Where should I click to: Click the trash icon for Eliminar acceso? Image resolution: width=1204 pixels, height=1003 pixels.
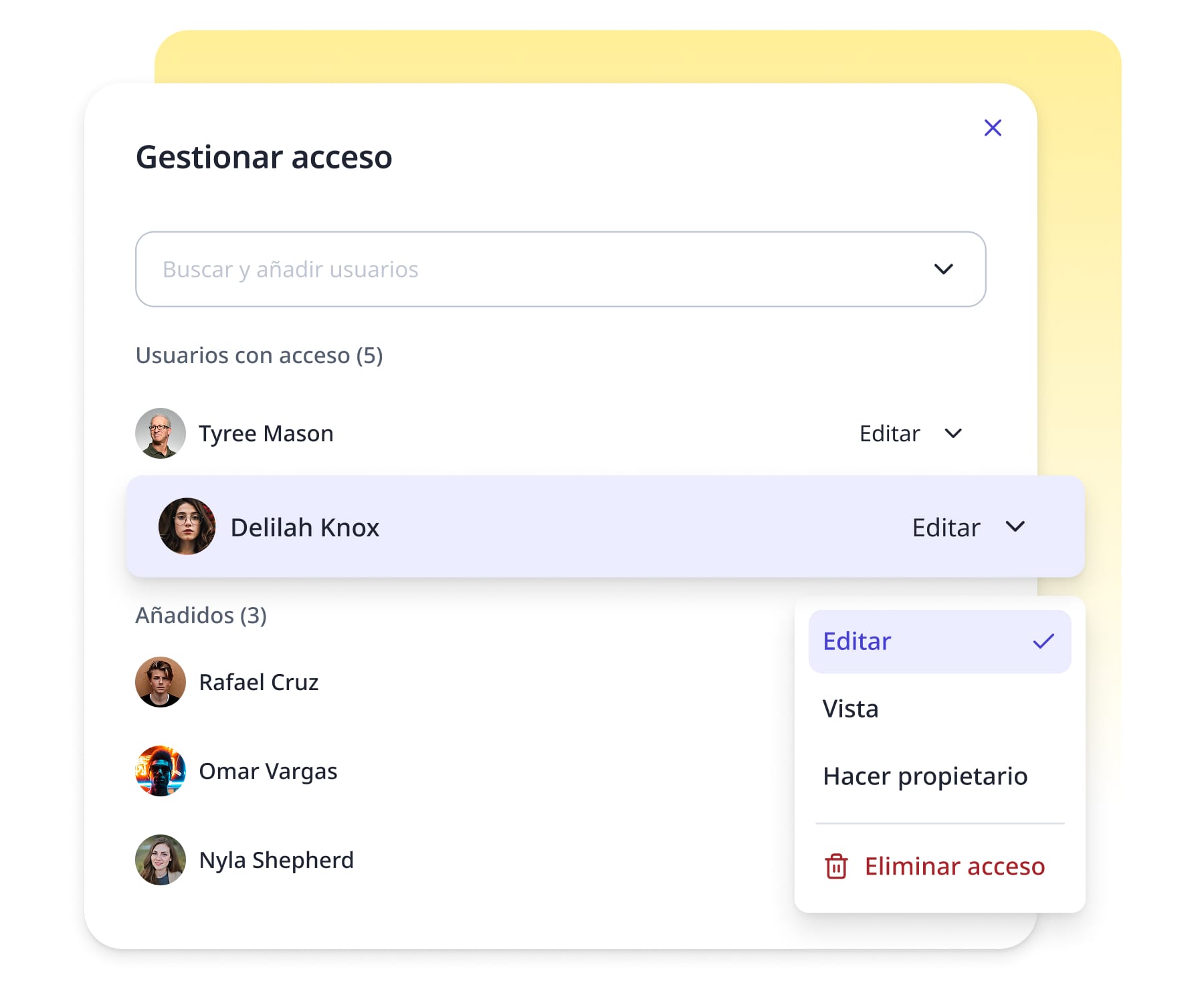tap(836, 867)
